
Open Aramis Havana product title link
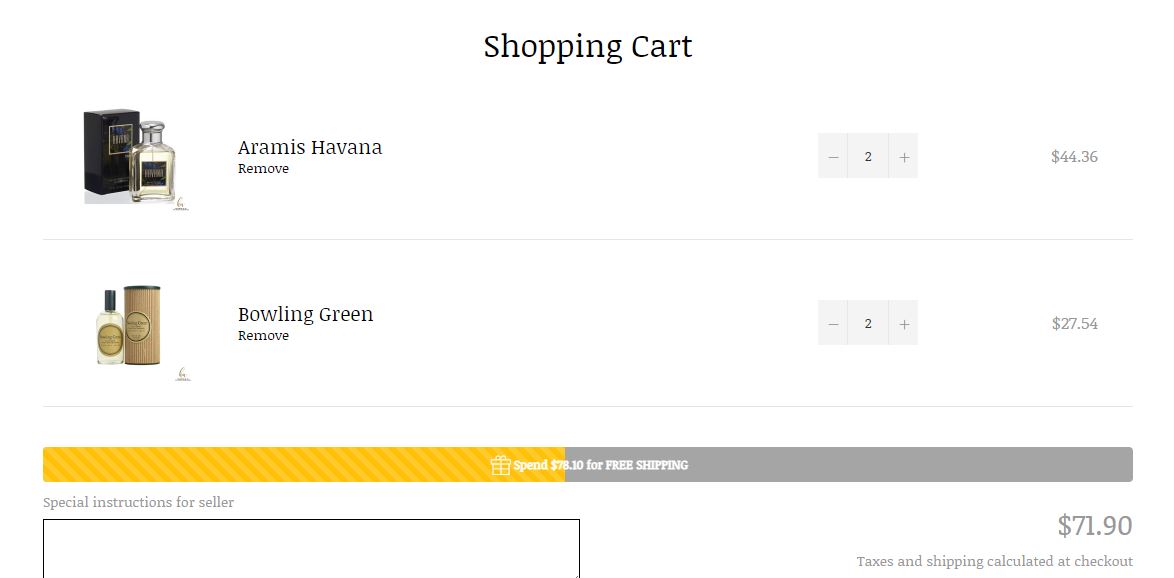coord(310,147)
